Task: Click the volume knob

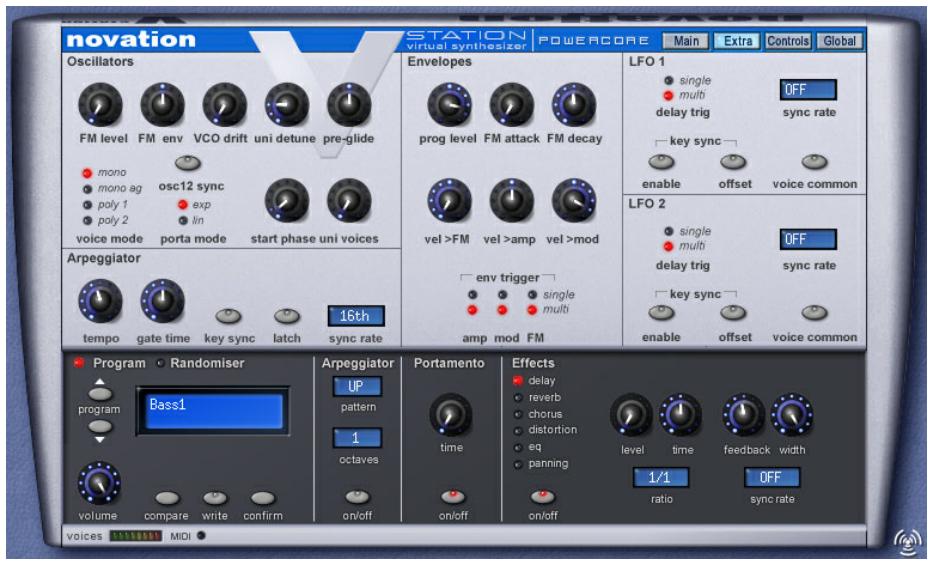Action: [99, 483]
